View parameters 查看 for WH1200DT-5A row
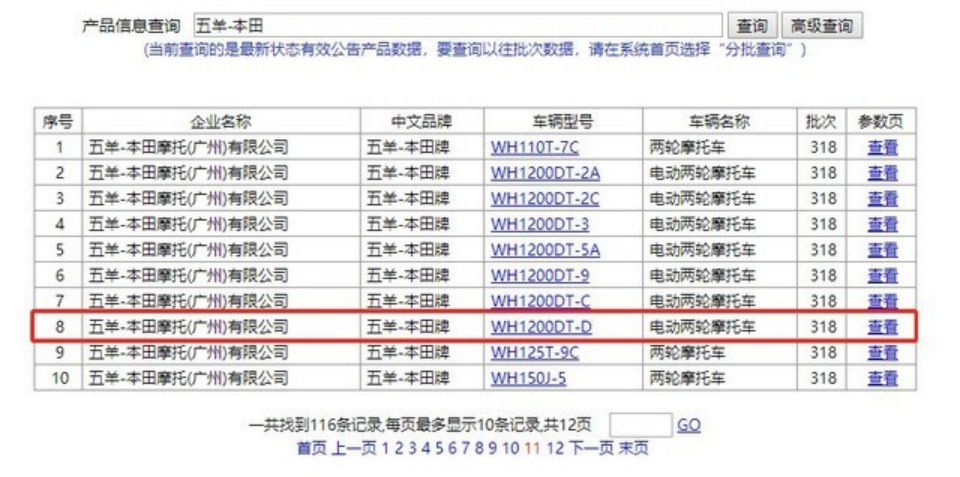Screen dimensions: 960x477 [882, 250]
